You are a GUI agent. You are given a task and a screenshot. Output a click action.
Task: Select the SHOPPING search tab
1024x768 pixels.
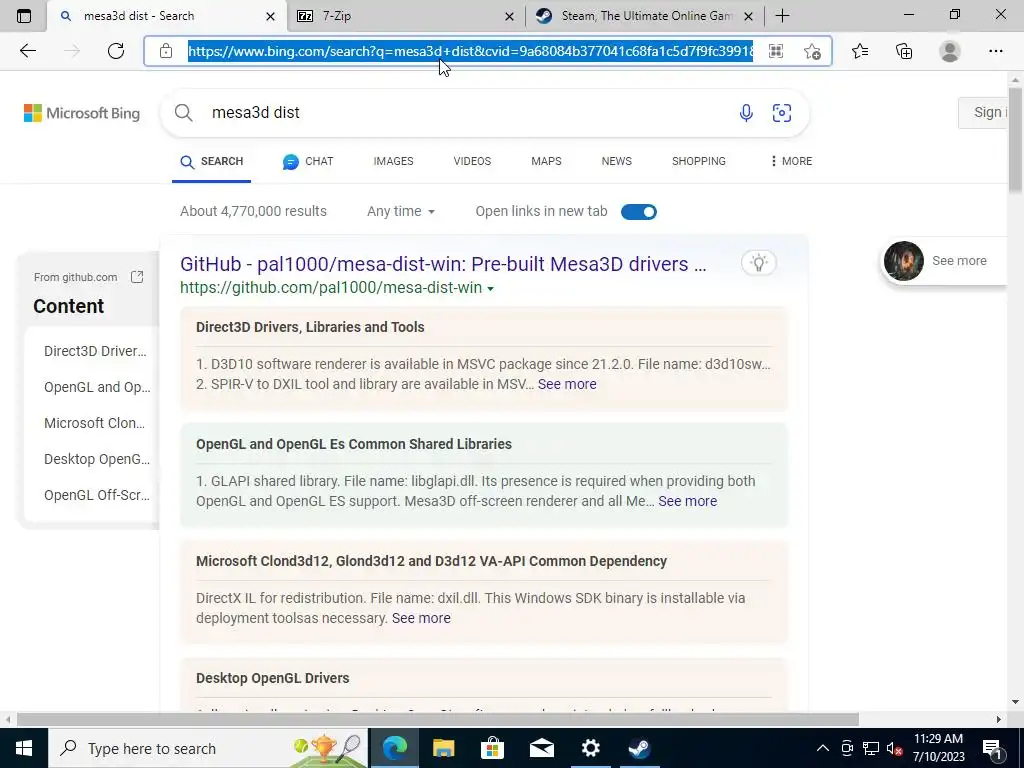click(699, 161)
